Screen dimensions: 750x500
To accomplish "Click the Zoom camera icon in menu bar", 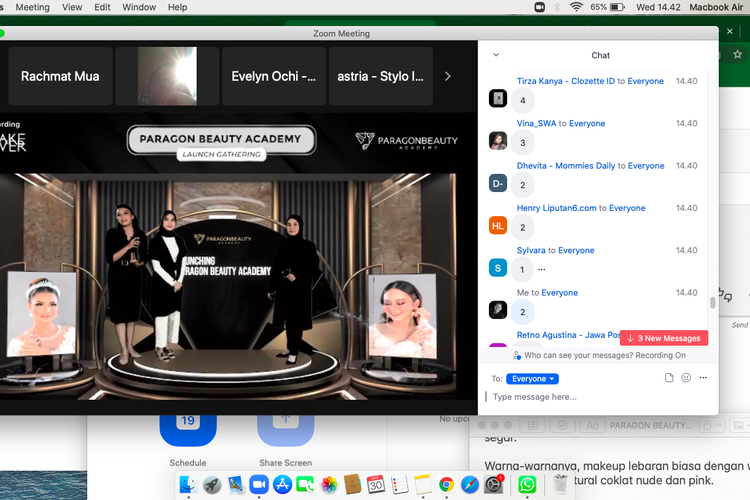I will 541,7.
